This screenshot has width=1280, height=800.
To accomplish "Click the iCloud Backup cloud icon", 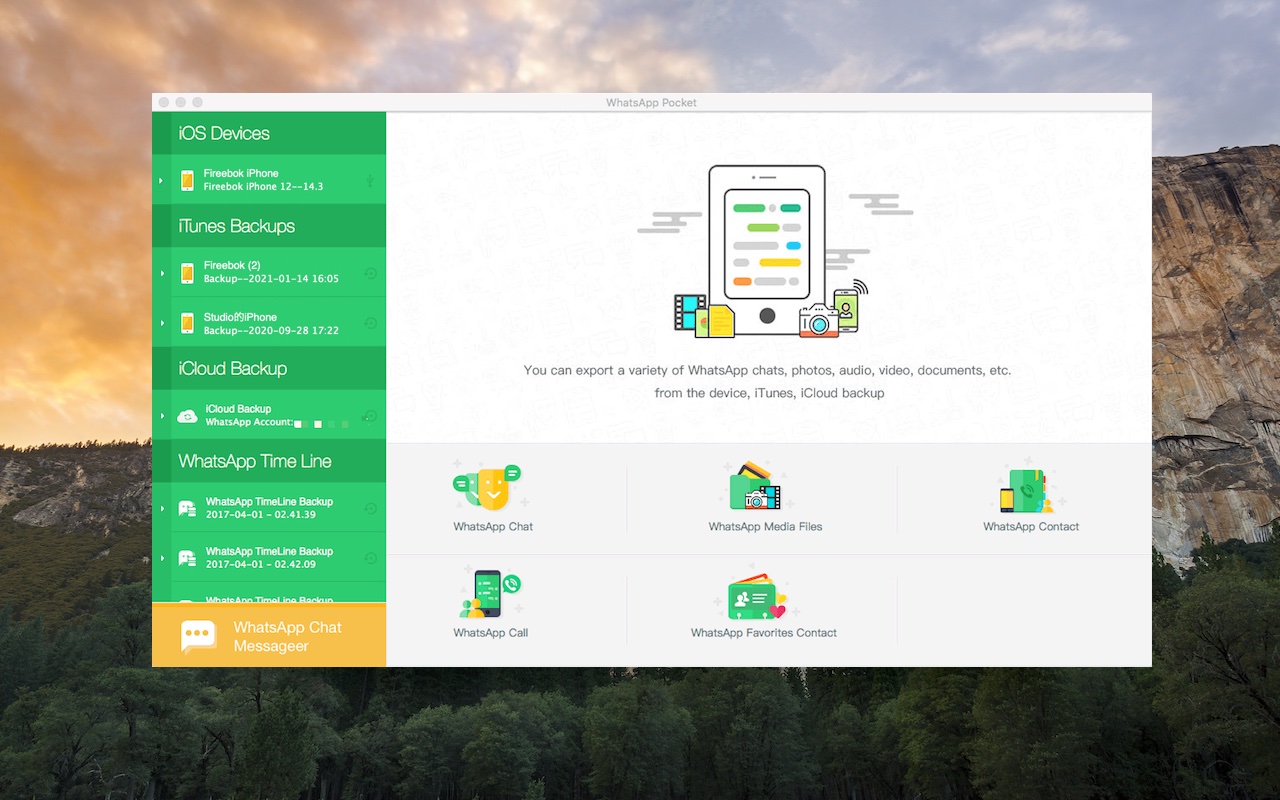I will click(187, 416).
